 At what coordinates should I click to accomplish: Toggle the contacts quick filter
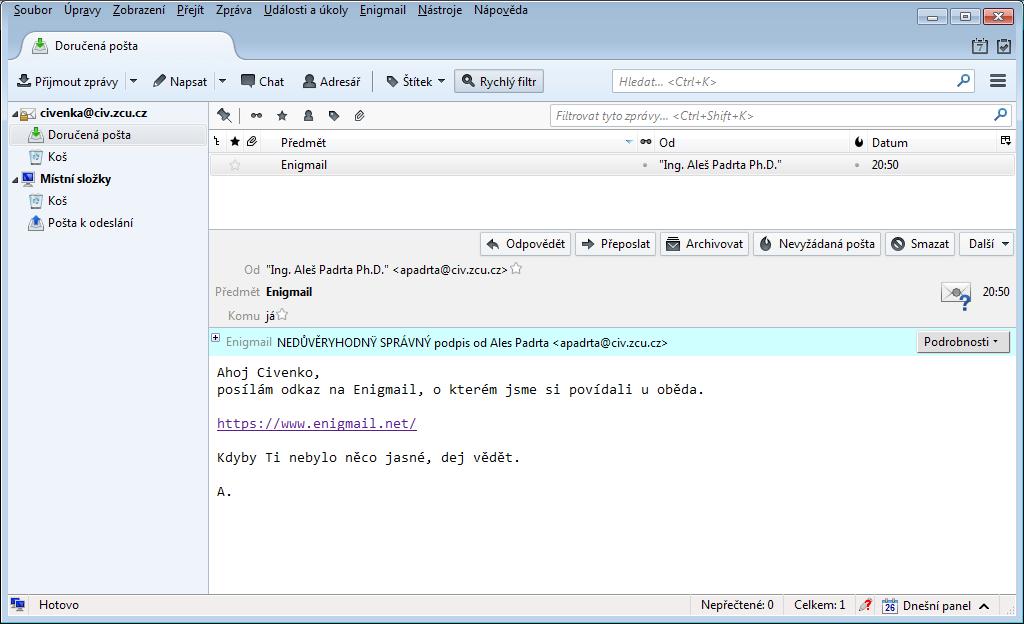(x=308, y=116)
